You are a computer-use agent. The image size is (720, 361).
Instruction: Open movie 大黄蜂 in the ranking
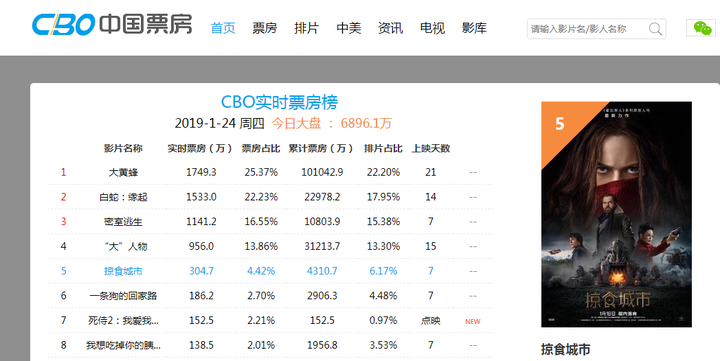click(123, 172)
